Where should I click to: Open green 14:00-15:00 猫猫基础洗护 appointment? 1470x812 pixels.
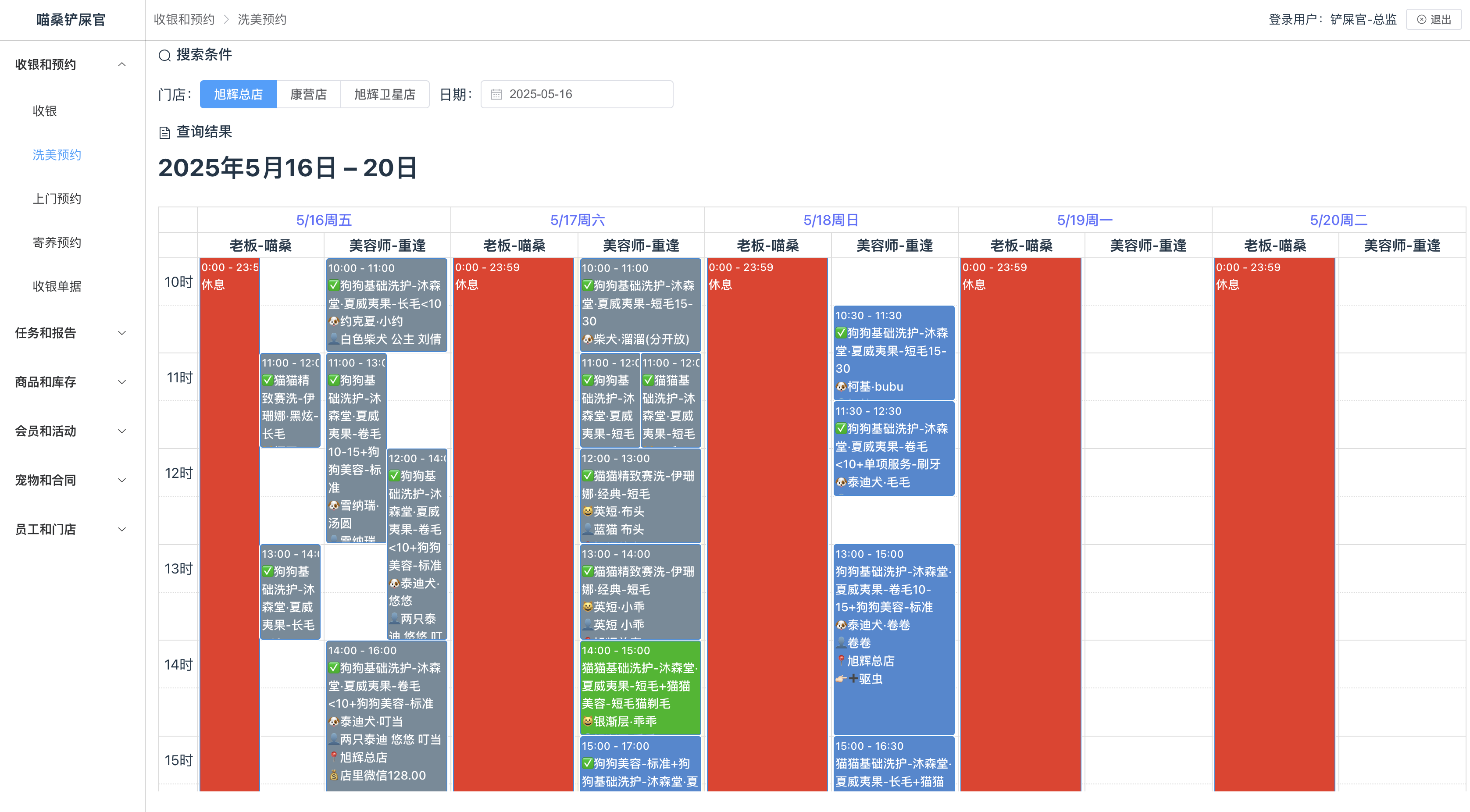click(x=640, y=687)
